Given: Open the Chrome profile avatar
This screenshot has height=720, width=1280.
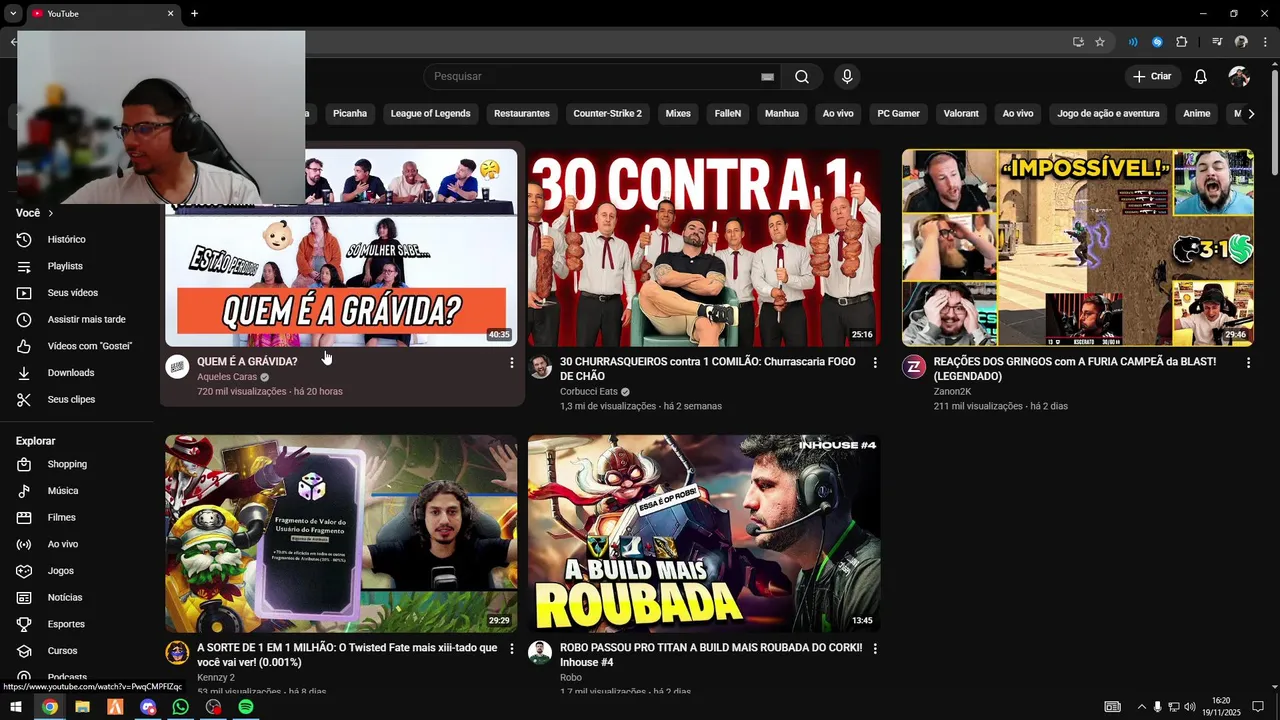Looking at the screenshot, I should [1241, 42].
